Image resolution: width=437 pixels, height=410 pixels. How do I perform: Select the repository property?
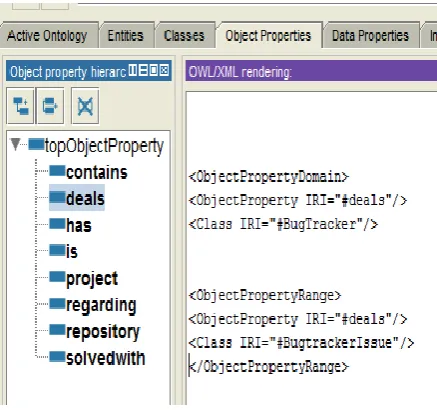(103, 332)
